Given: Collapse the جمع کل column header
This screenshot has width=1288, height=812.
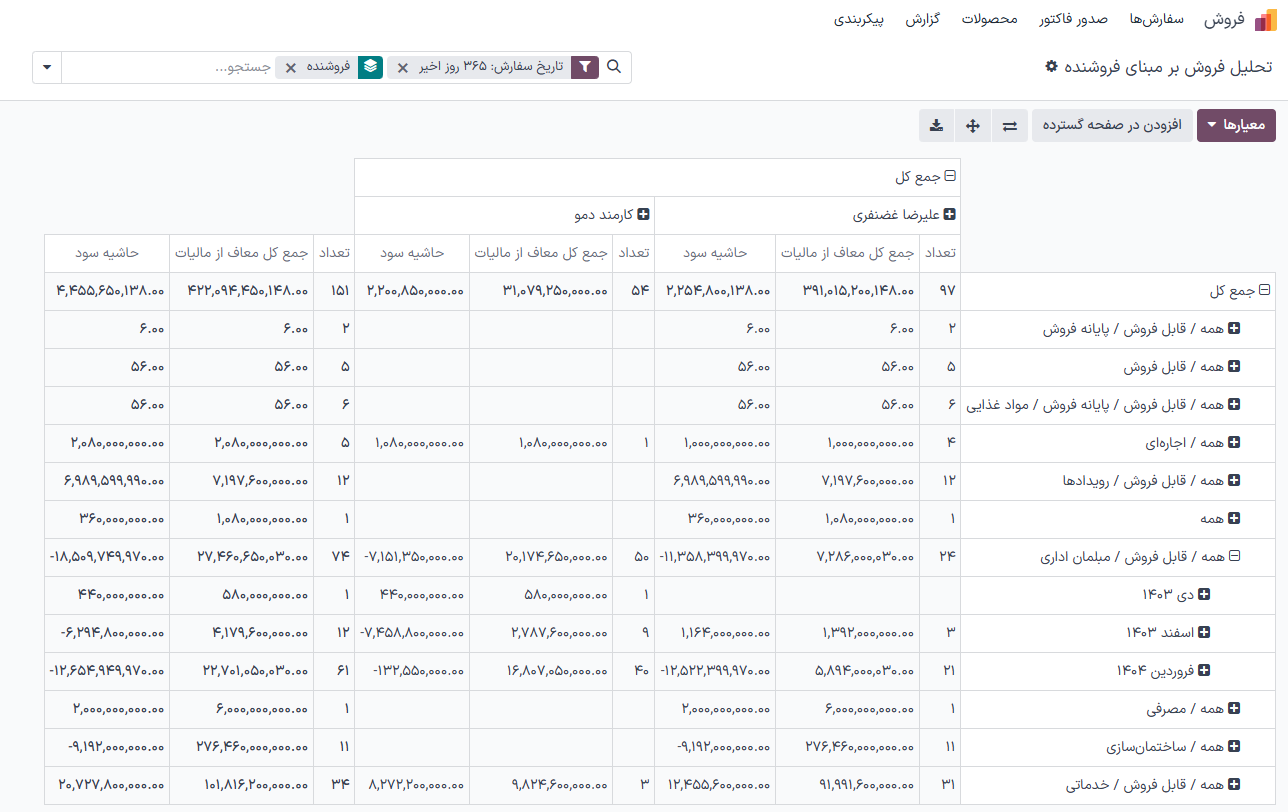Looking at the screenshot, I should click(950, 176).
